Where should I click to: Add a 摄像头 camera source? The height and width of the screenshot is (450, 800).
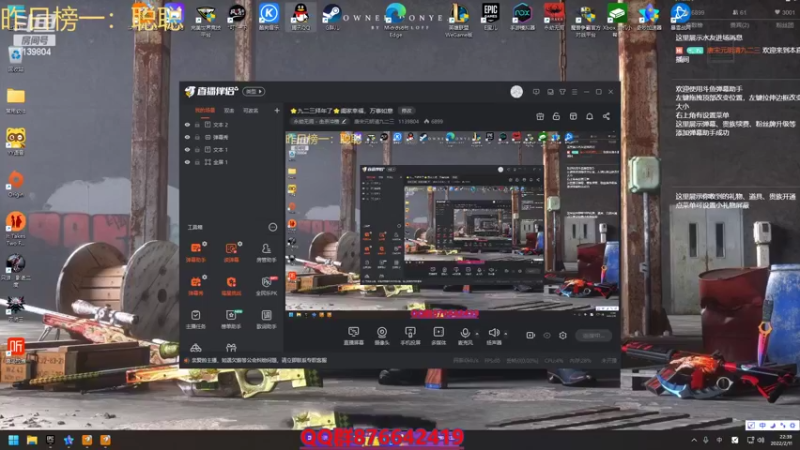pos(382,336)
